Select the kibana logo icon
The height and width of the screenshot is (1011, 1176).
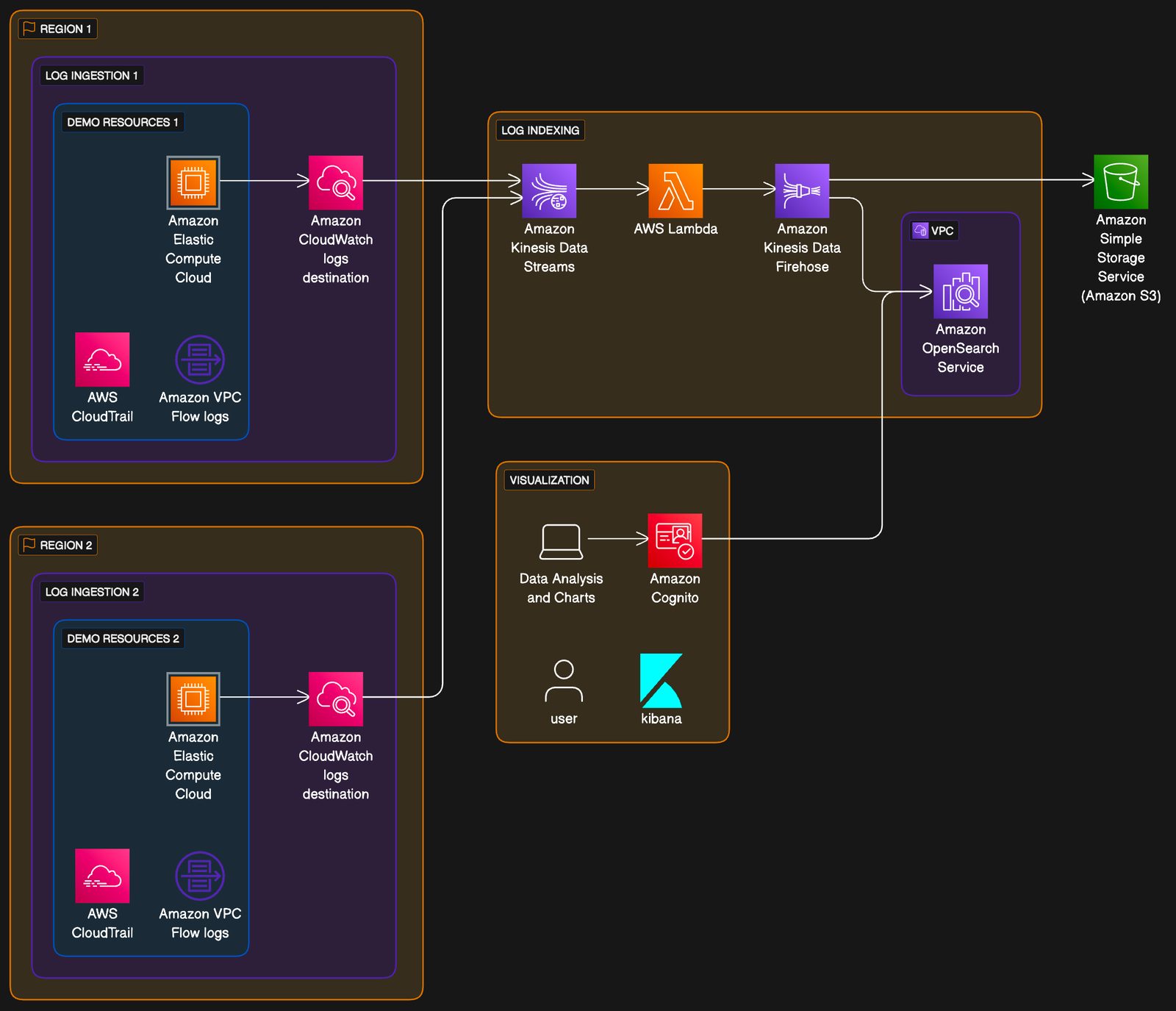661,680
